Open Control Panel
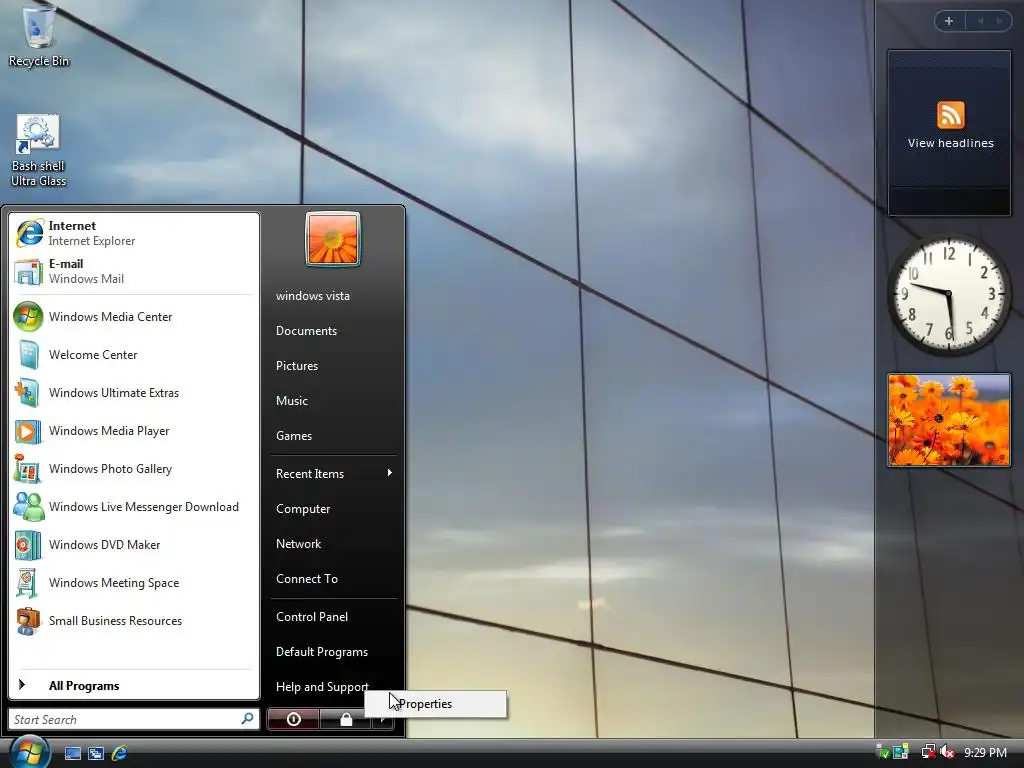The image size is (1024, 768). point(334,616)
